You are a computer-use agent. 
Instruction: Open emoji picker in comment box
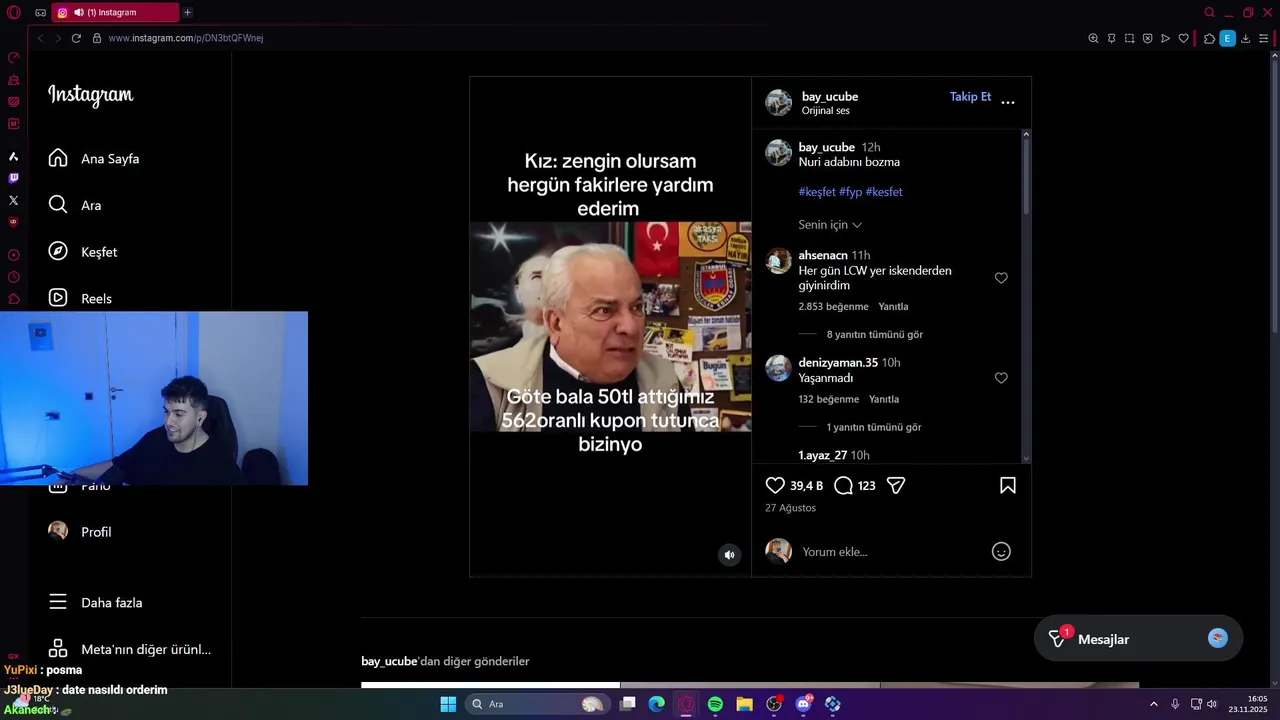(1001, 551)
